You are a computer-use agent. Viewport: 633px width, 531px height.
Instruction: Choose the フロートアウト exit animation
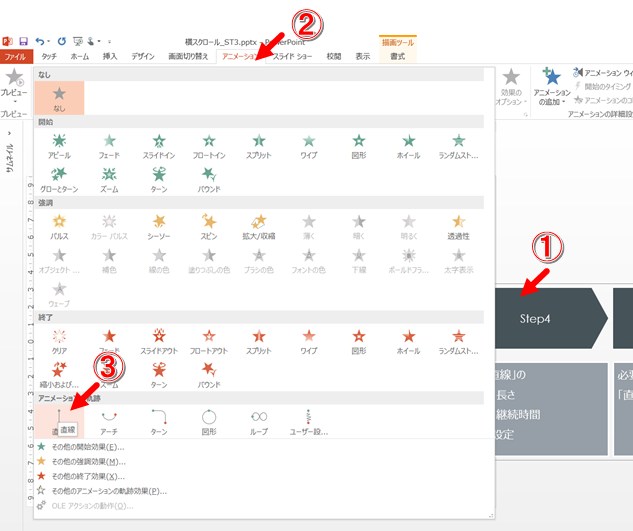pos(209,342)
